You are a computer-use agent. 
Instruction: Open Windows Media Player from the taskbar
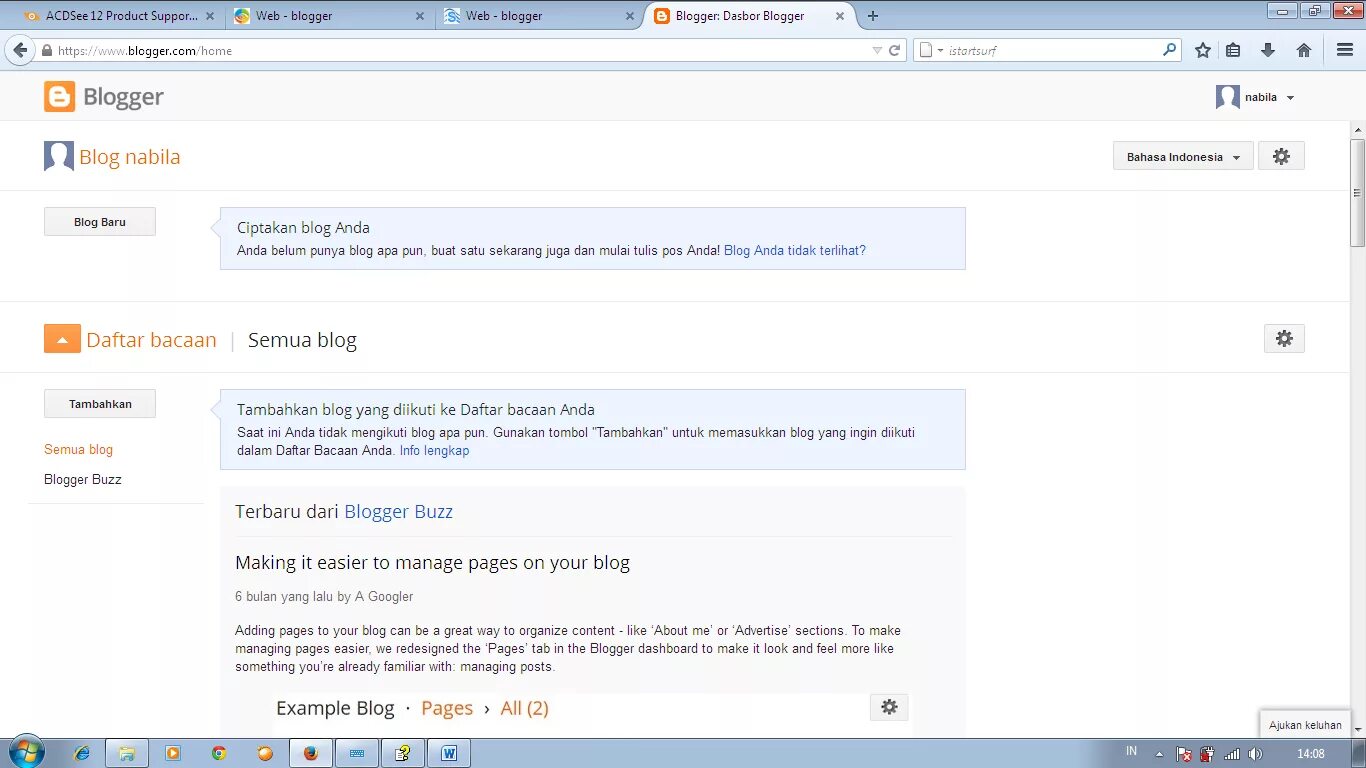[x=173, y=753]
